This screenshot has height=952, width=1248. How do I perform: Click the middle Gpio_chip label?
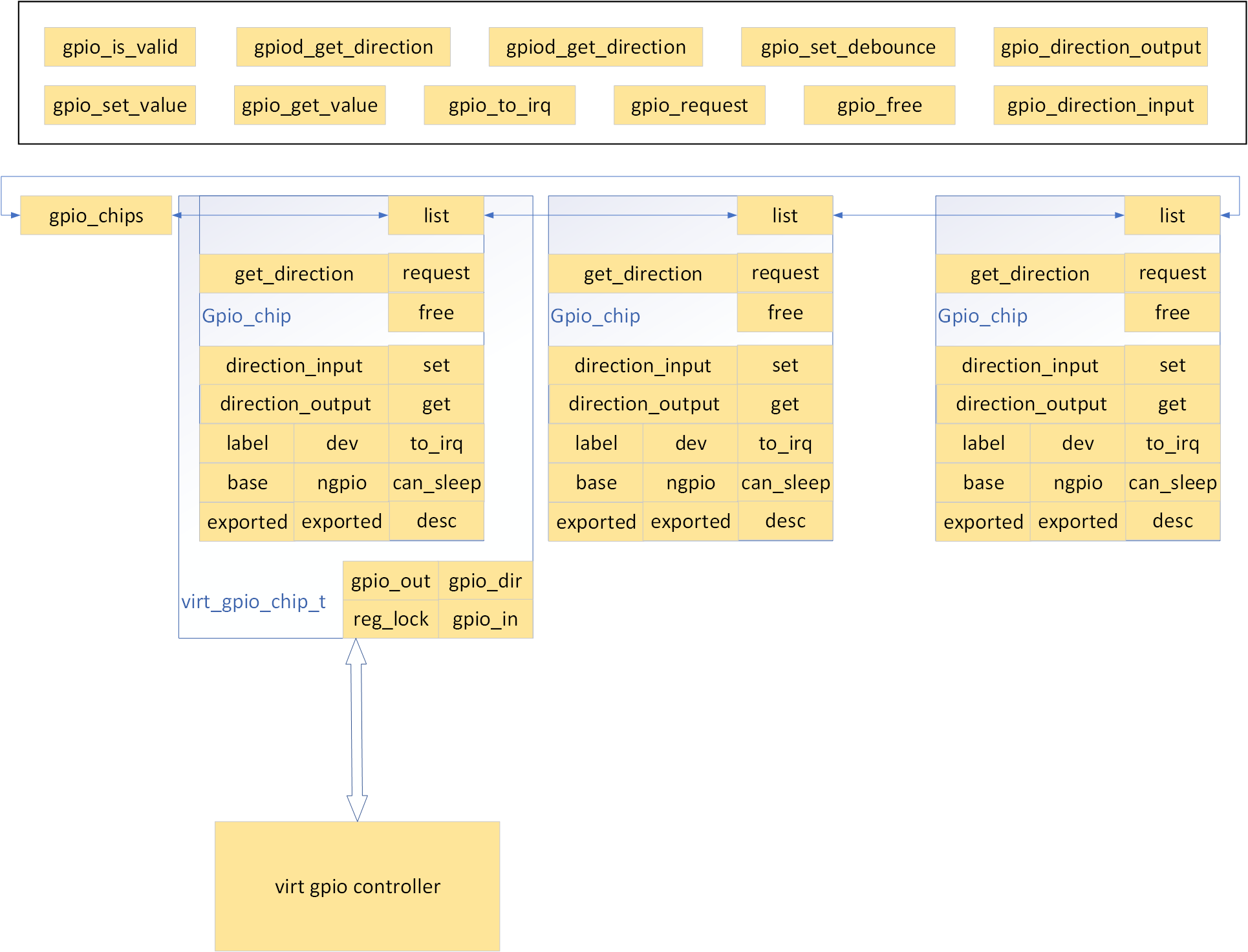(x=595, y=316)
